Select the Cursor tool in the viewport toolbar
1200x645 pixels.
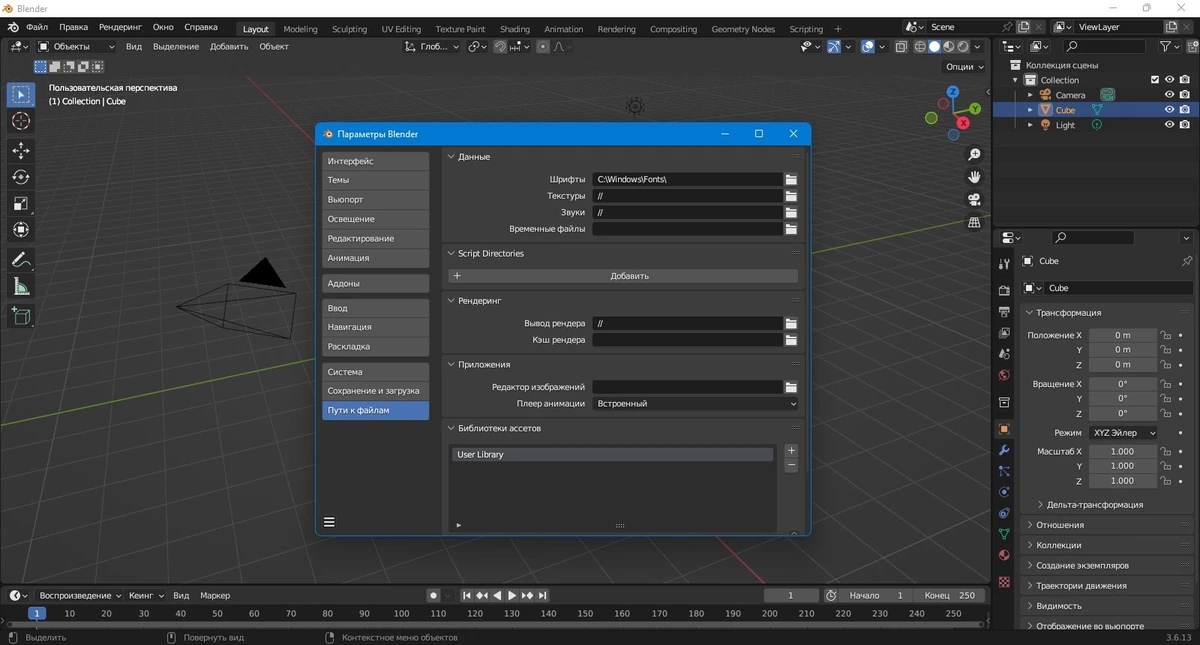20,121
